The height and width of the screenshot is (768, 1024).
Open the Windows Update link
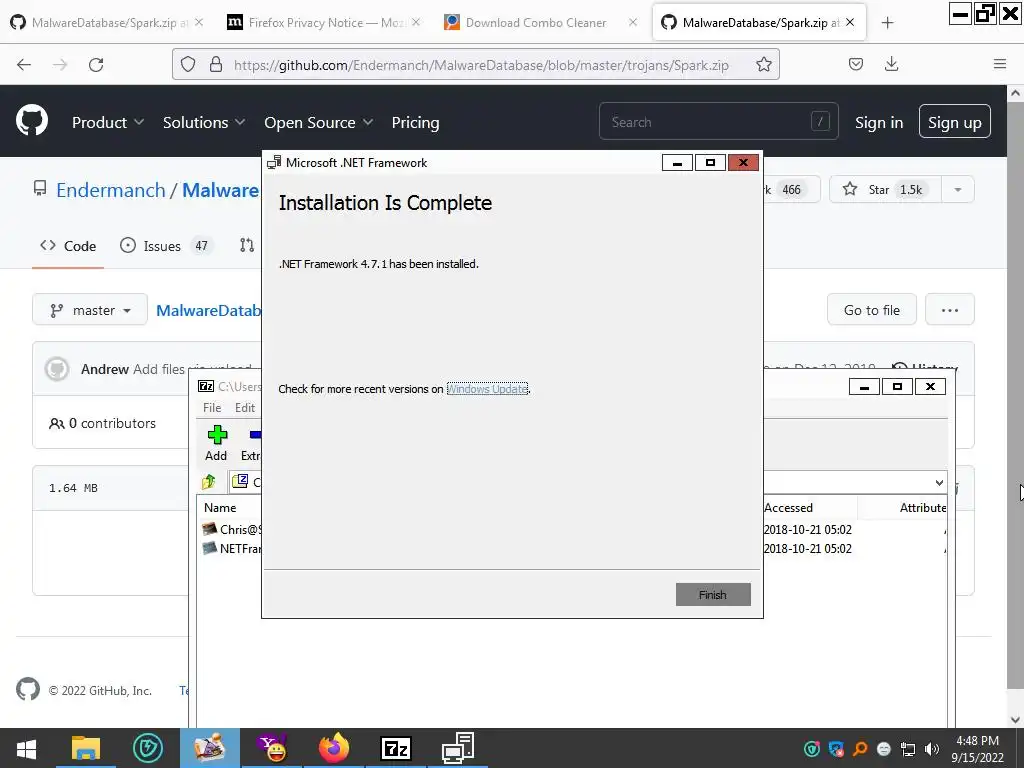(x=487, y=389)
